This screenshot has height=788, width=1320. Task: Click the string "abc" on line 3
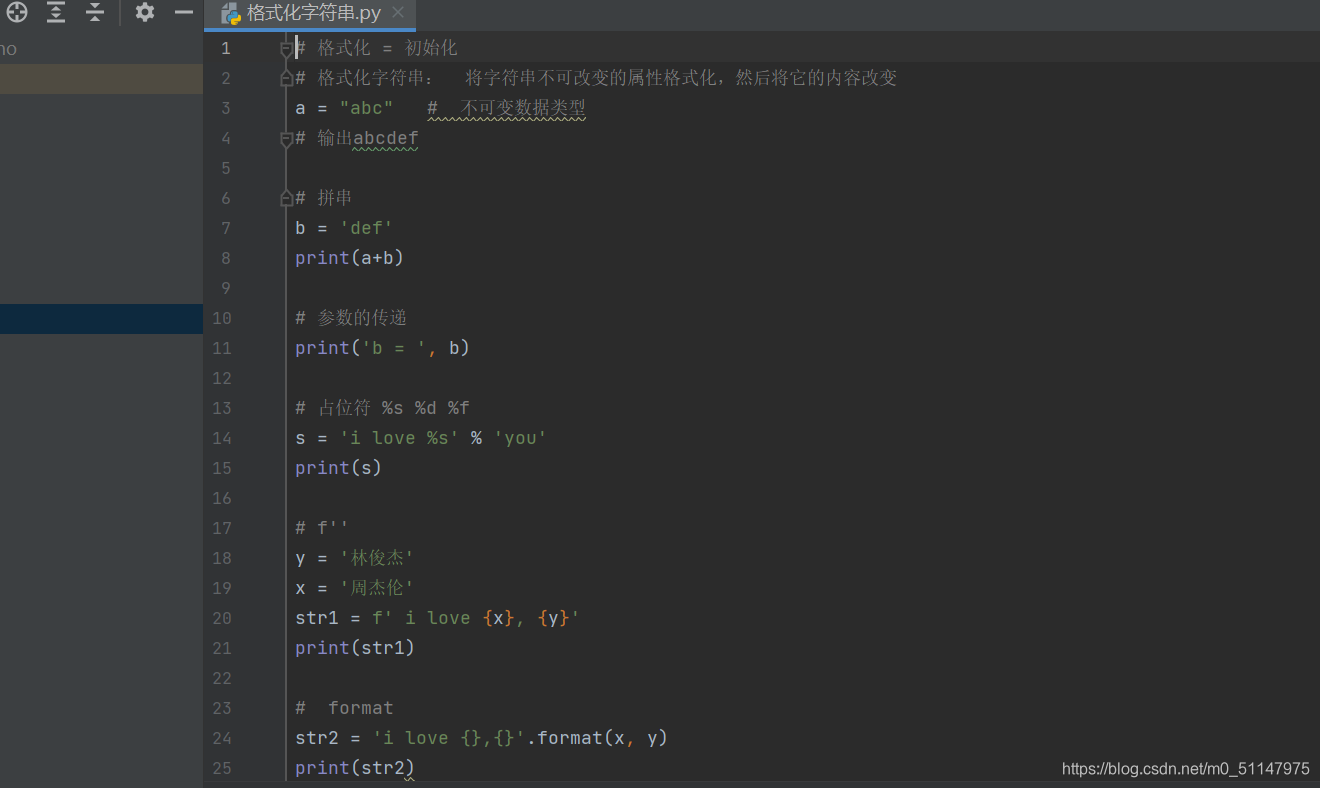(x=366, y=108)
